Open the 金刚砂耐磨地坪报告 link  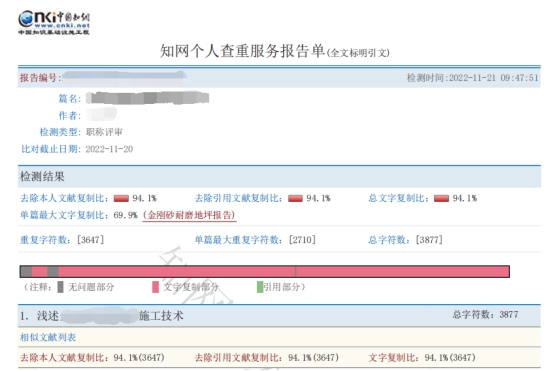pyautogui.click(x=189, y=215)
